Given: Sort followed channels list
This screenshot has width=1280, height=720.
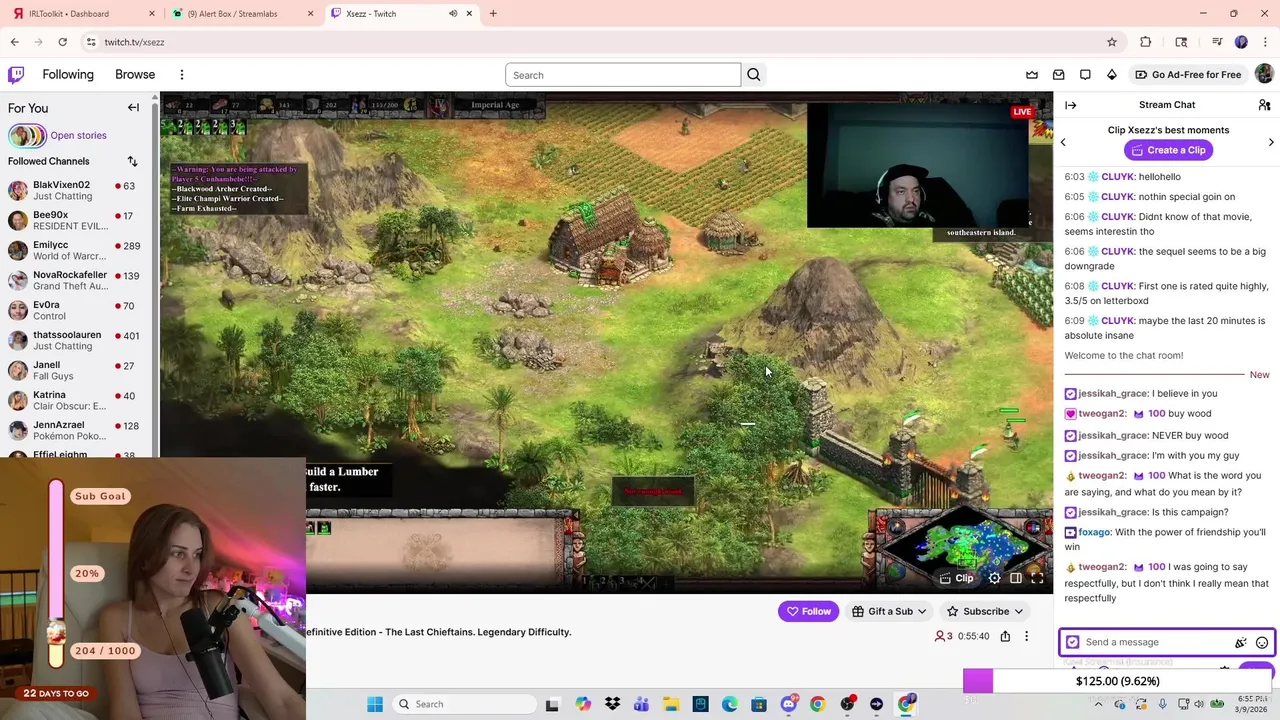Looking at the screenshot, I should (132, 161).
